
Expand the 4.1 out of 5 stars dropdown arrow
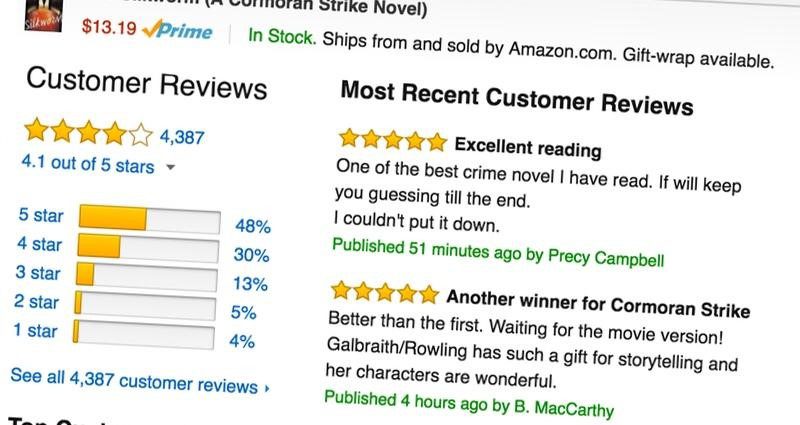(x=171, y=167)
